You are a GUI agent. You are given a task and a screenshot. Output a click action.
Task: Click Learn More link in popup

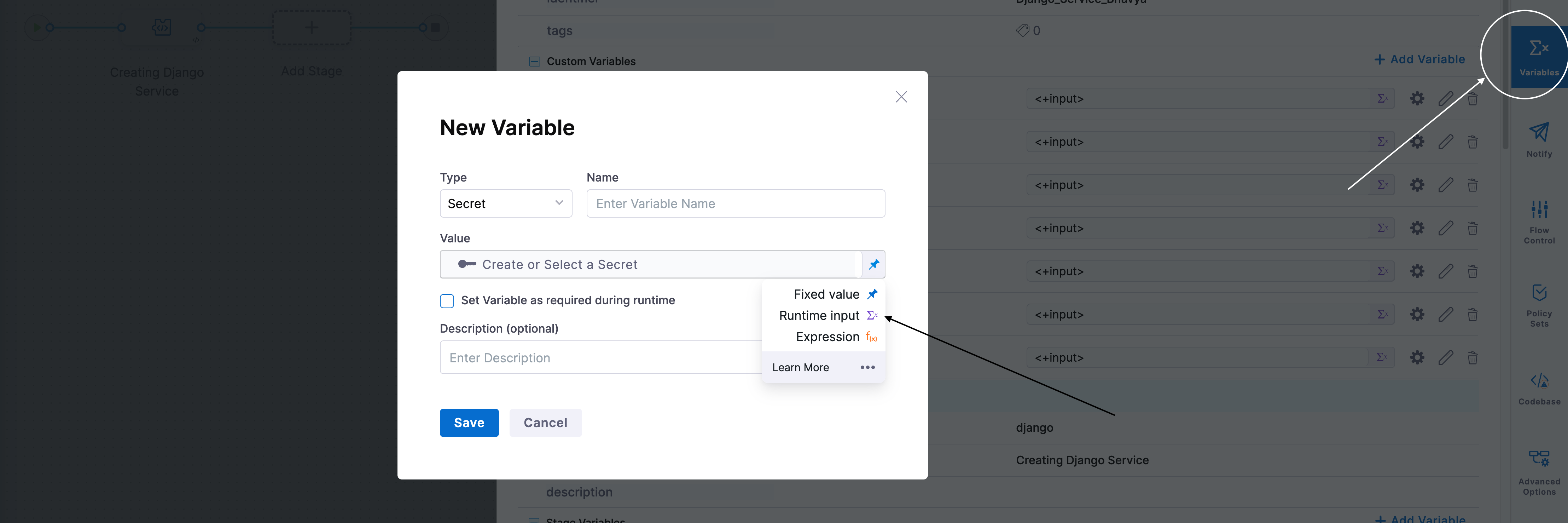click(800, 367)
